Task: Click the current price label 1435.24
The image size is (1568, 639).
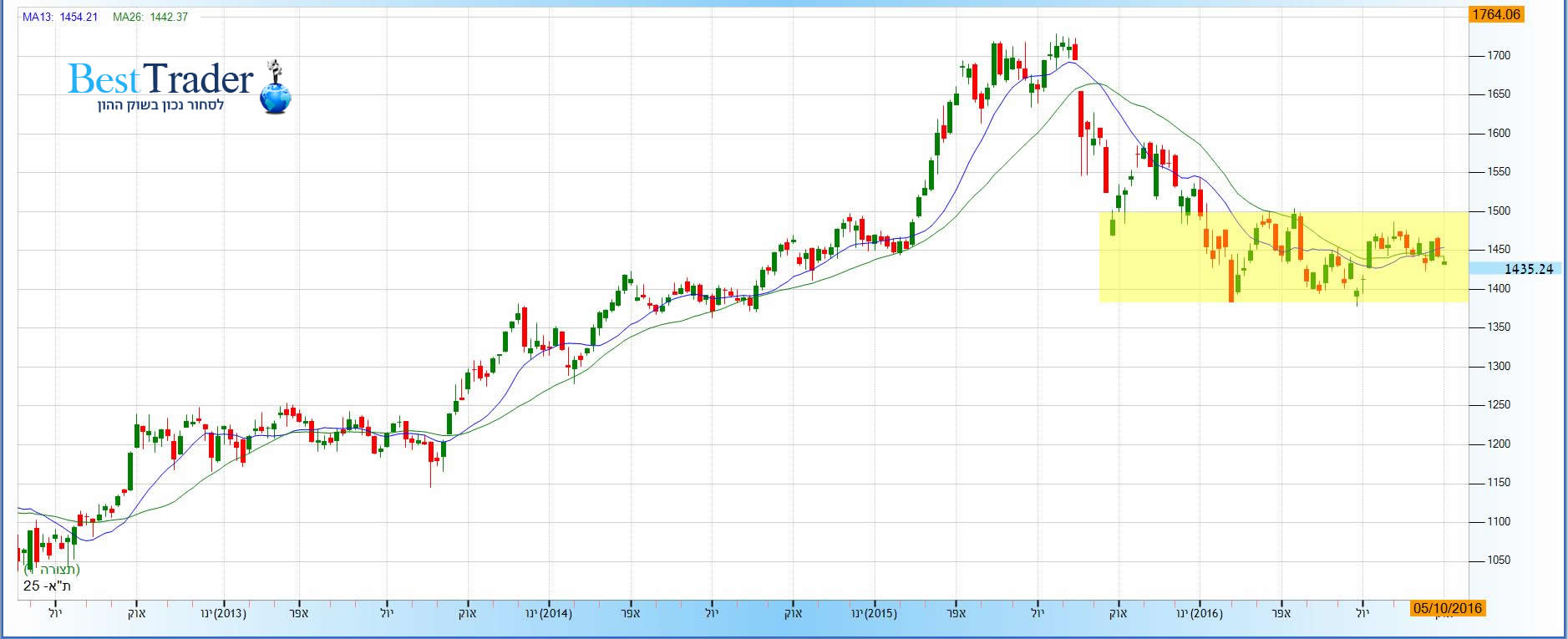Action: tap(1528, 269)
